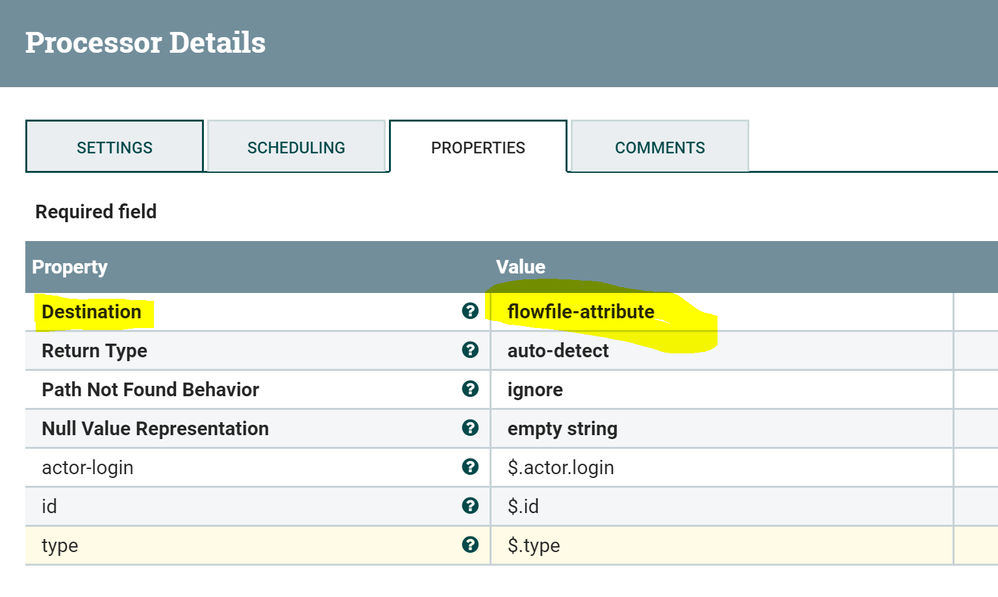Screen dimensions: 998x597
Task: Click help icon in the id row
Action: click(470, 506)
